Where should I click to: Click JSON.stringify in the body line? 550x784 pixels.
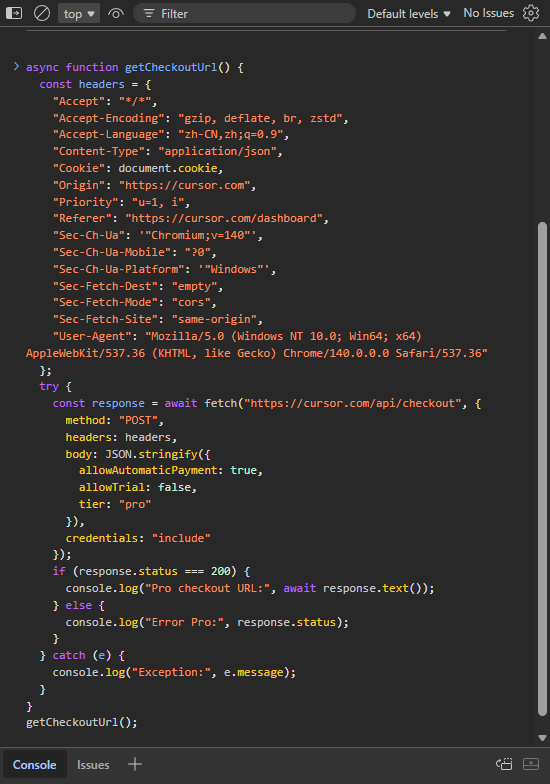click(152, 454)
